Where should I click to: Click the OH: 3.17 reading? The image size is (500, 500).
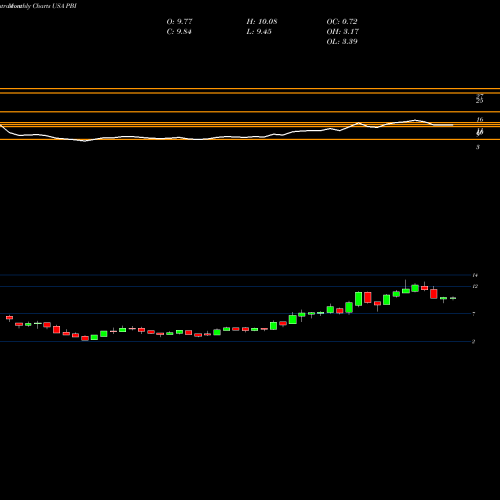342,32
